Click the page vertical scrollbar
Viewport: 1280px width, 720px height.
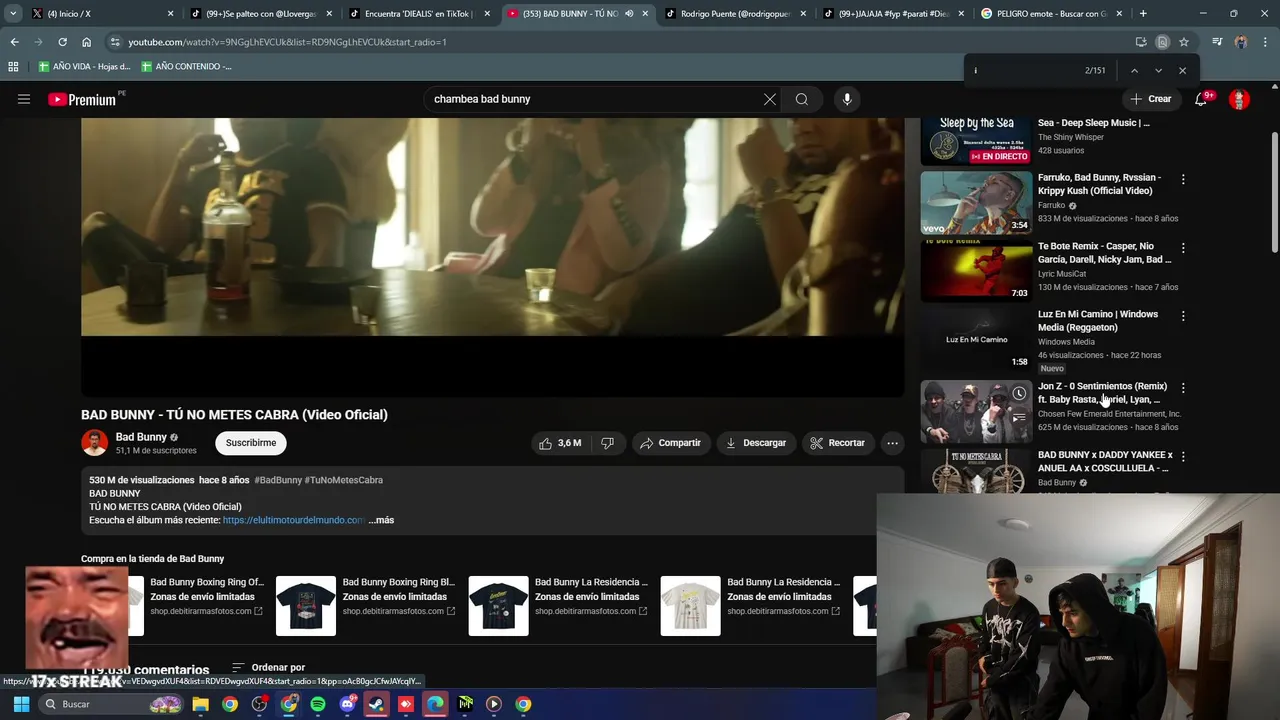click(1274, 190)
